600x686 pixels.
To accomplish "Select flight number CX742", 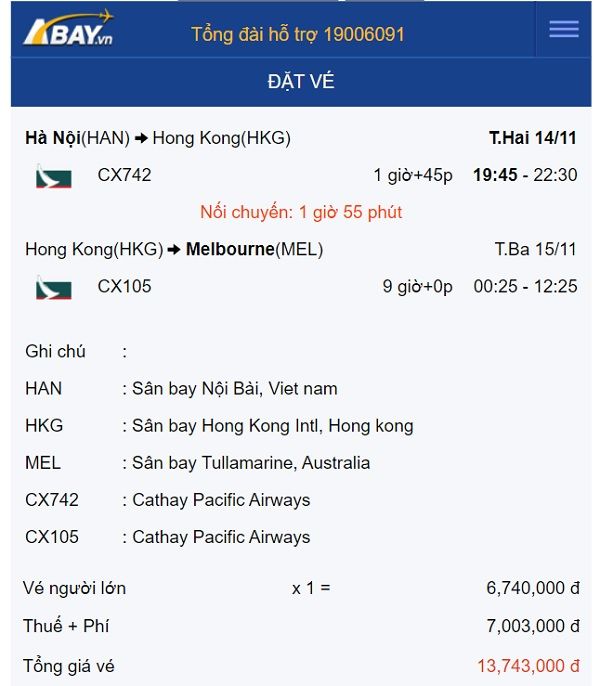I will click(x=124, y=175).
